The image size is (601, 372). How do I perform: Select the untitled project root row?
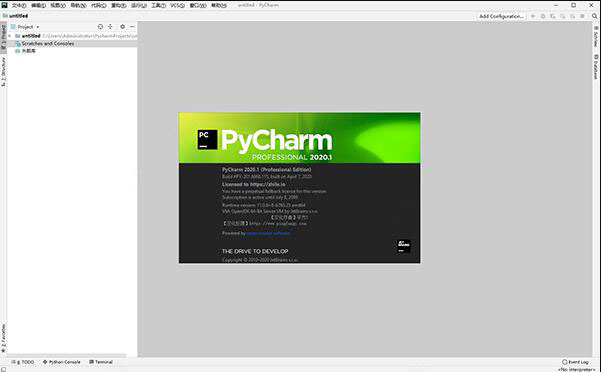[72, 36]
